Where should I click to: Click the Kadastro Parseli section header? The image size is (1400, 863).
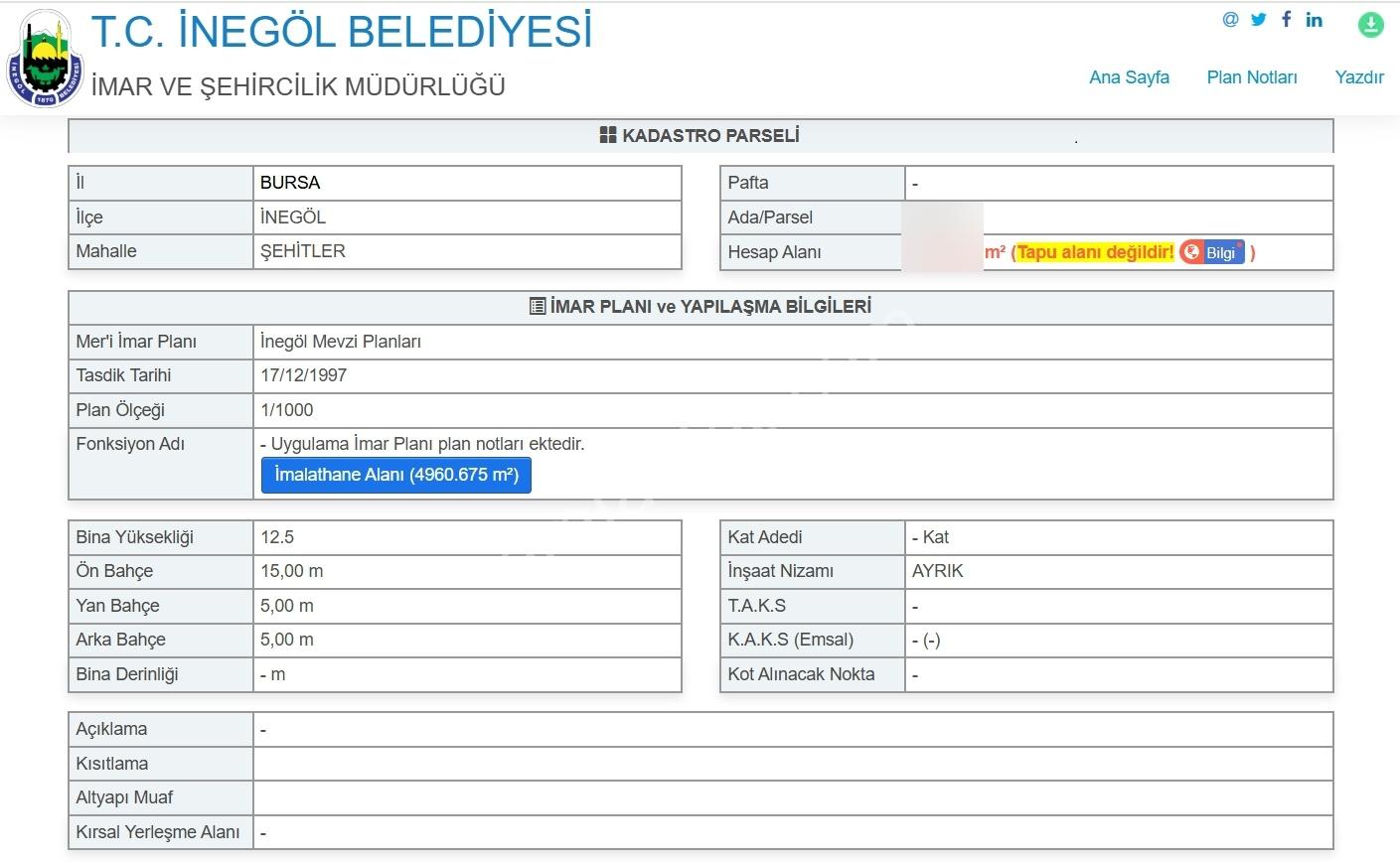[x=700, y=136]
